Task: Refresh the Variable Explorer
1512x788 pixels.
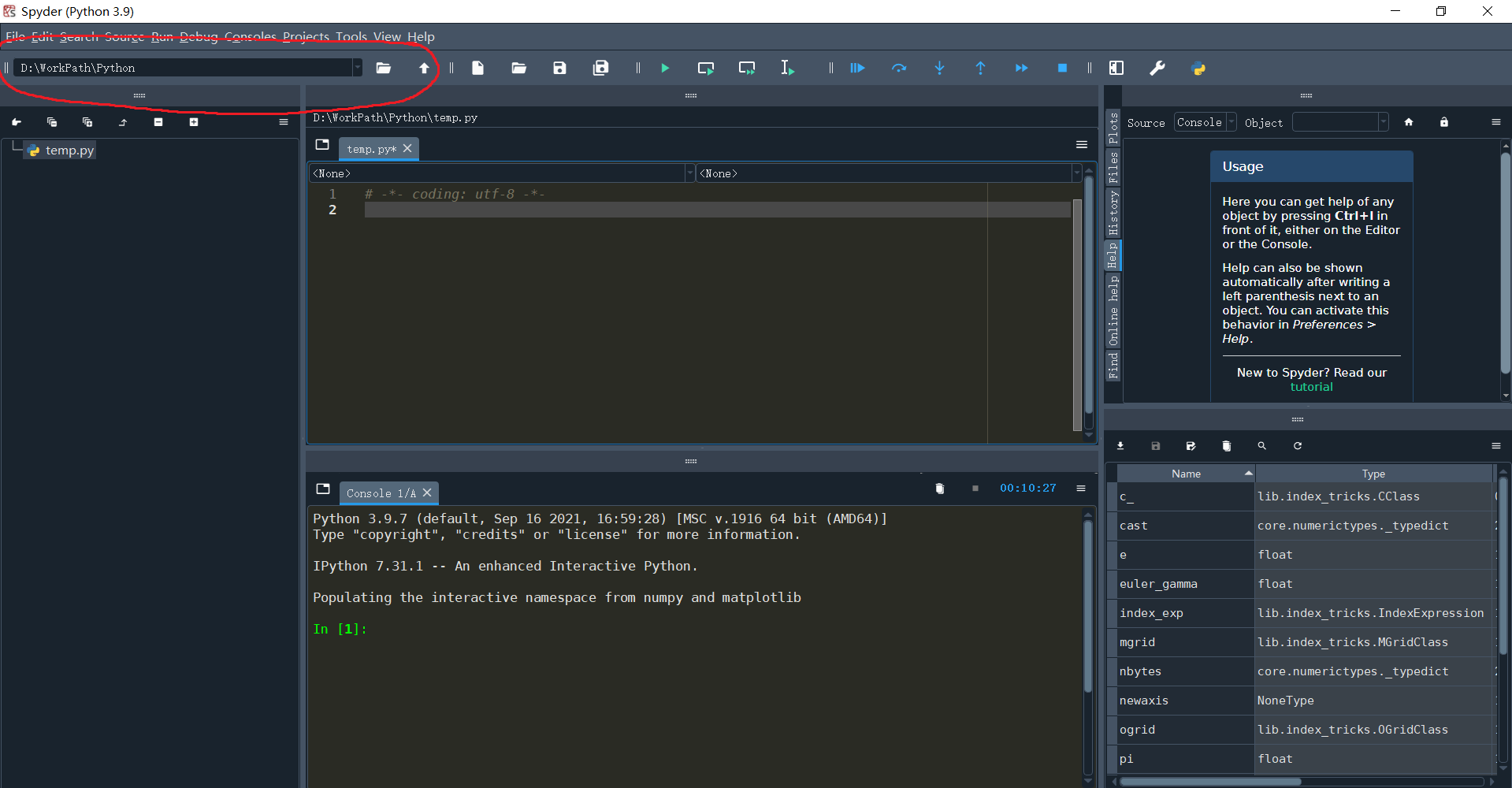Action: pos(1298,446)
